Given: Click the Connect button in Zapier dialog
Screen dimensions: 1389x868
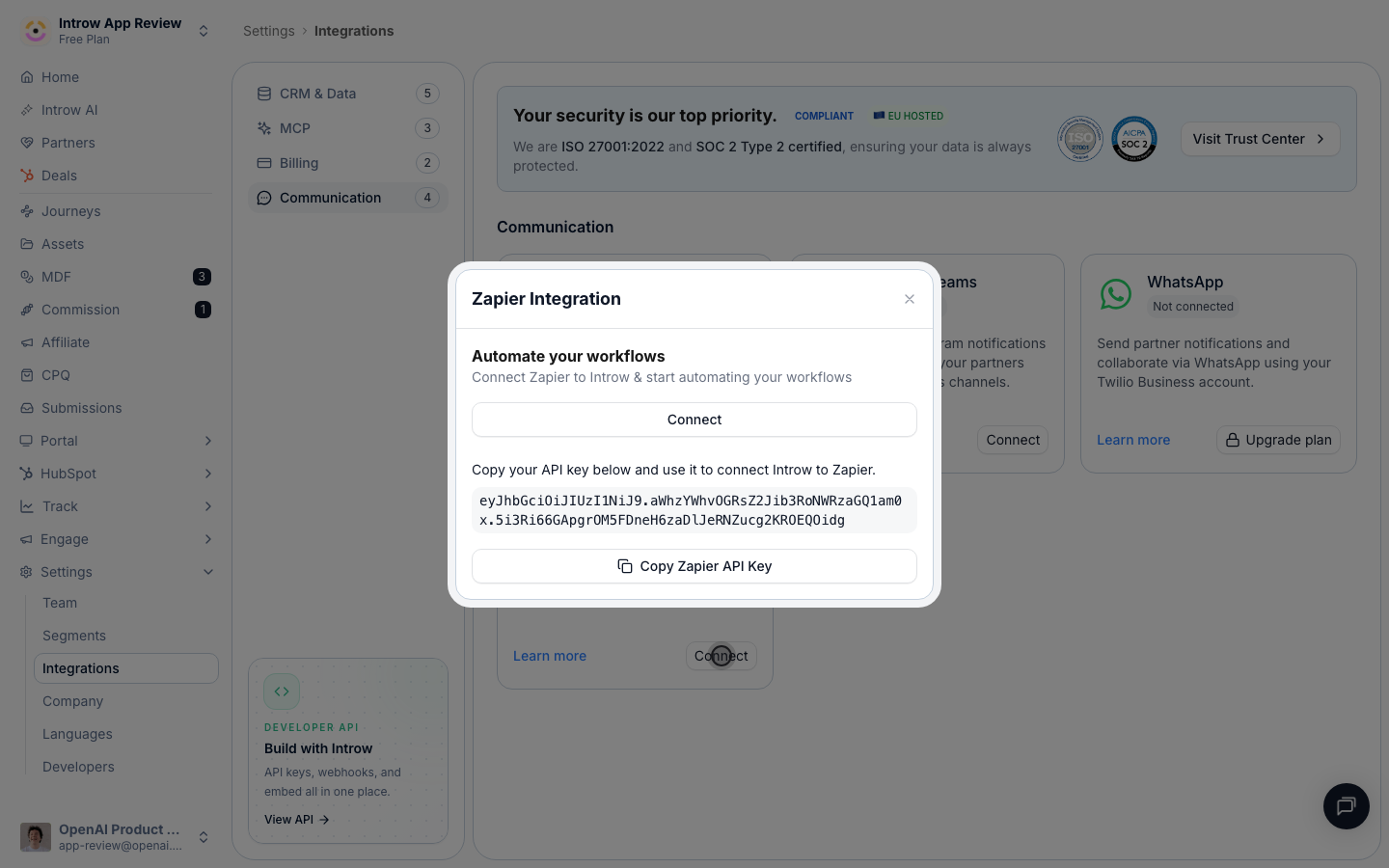Looking at the screenshot, I should point(694,420).
